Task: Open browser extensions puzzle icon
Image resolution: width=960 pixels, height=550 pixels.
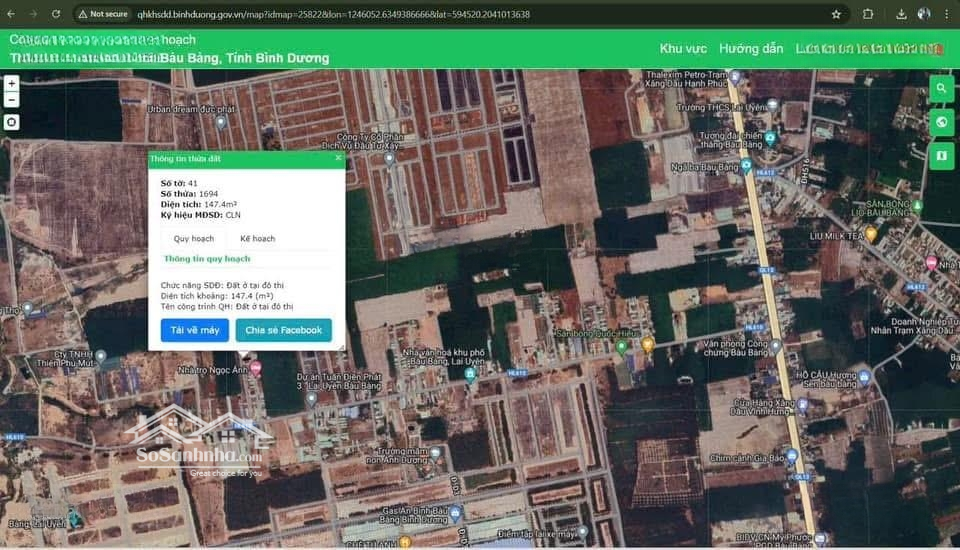Action: tap(868, 14)
